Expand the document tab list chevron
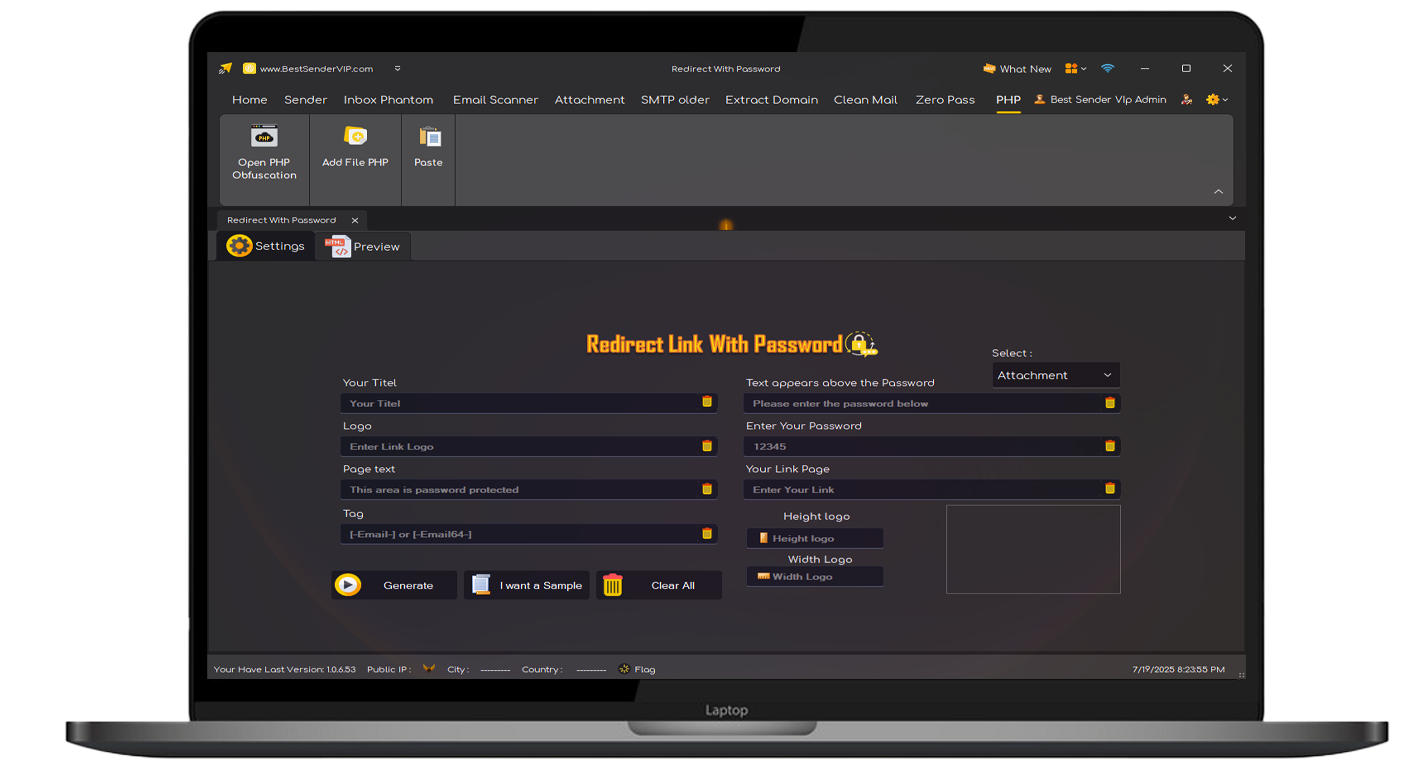 1232,218
